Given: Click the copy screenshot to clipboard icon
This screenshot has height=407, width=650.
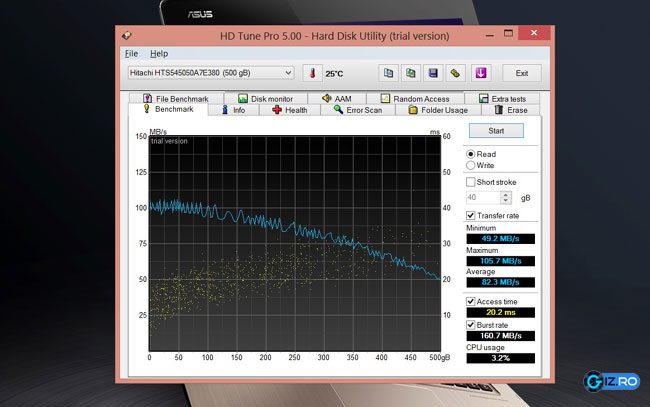Looking at the screenshot, I should point(411,73).
